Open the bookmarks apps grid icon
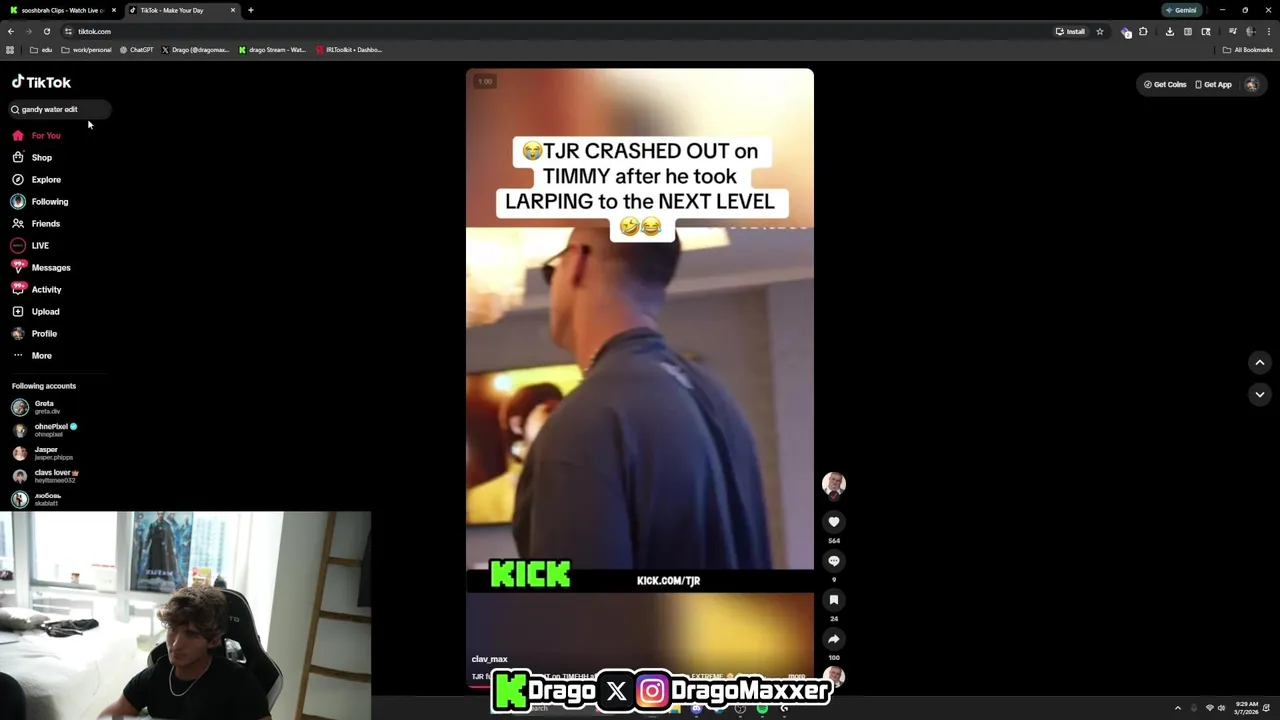The width and height of the screenshot is (1280, 720). (10, 49)
